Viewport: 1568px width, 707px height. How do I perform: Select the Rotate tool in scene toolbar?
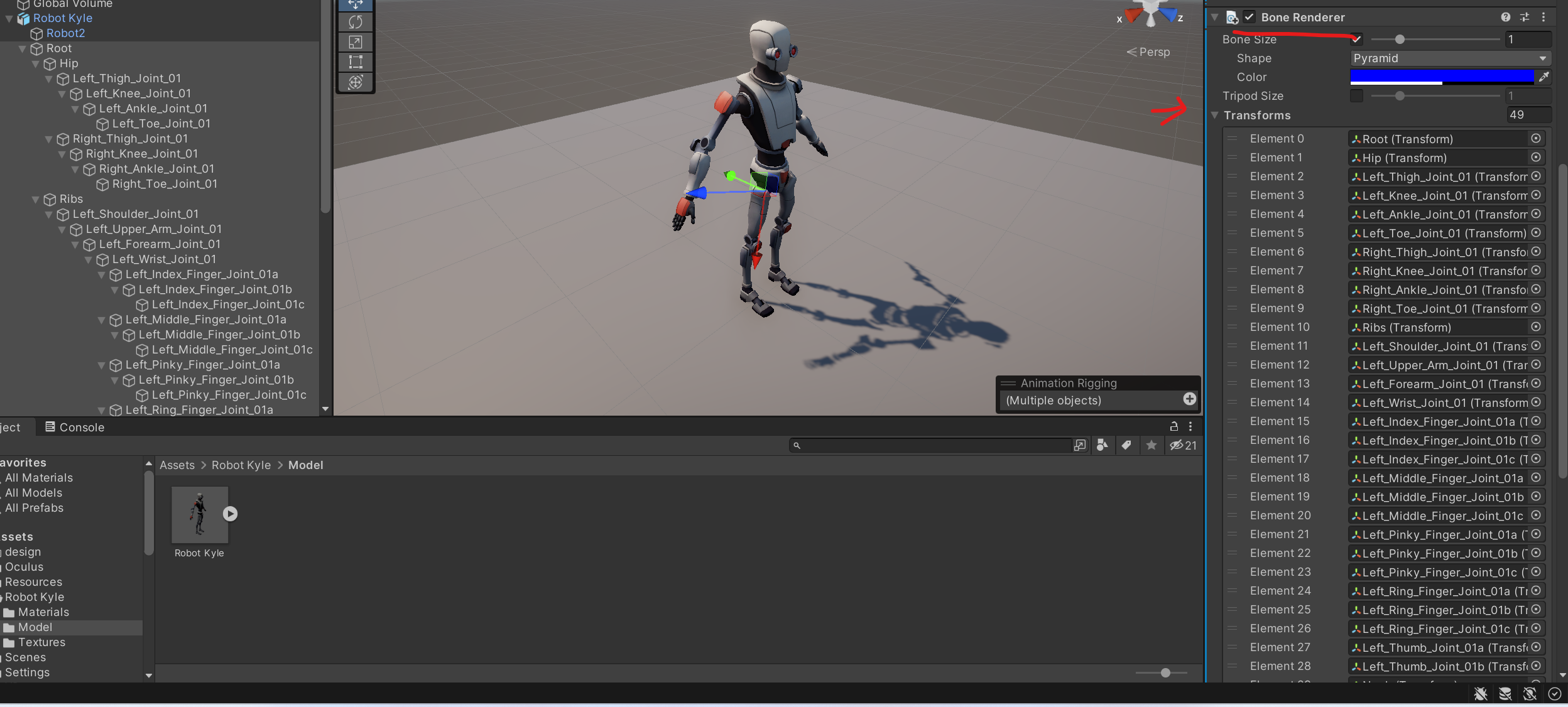pyautogui.click(x=356, y=22)
